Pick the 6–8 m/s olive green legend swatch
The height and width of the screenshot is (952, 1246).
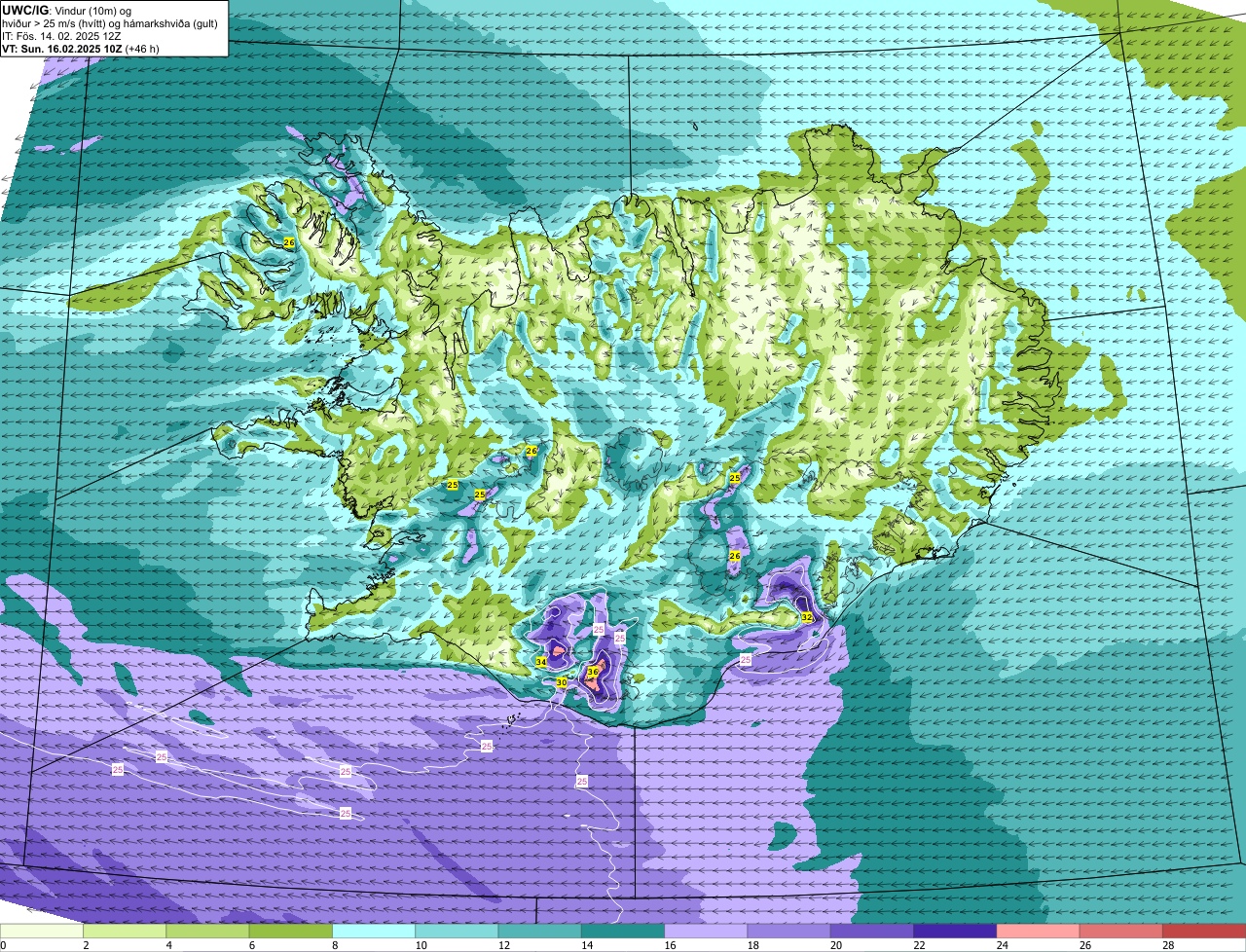[x=291, y=932]
